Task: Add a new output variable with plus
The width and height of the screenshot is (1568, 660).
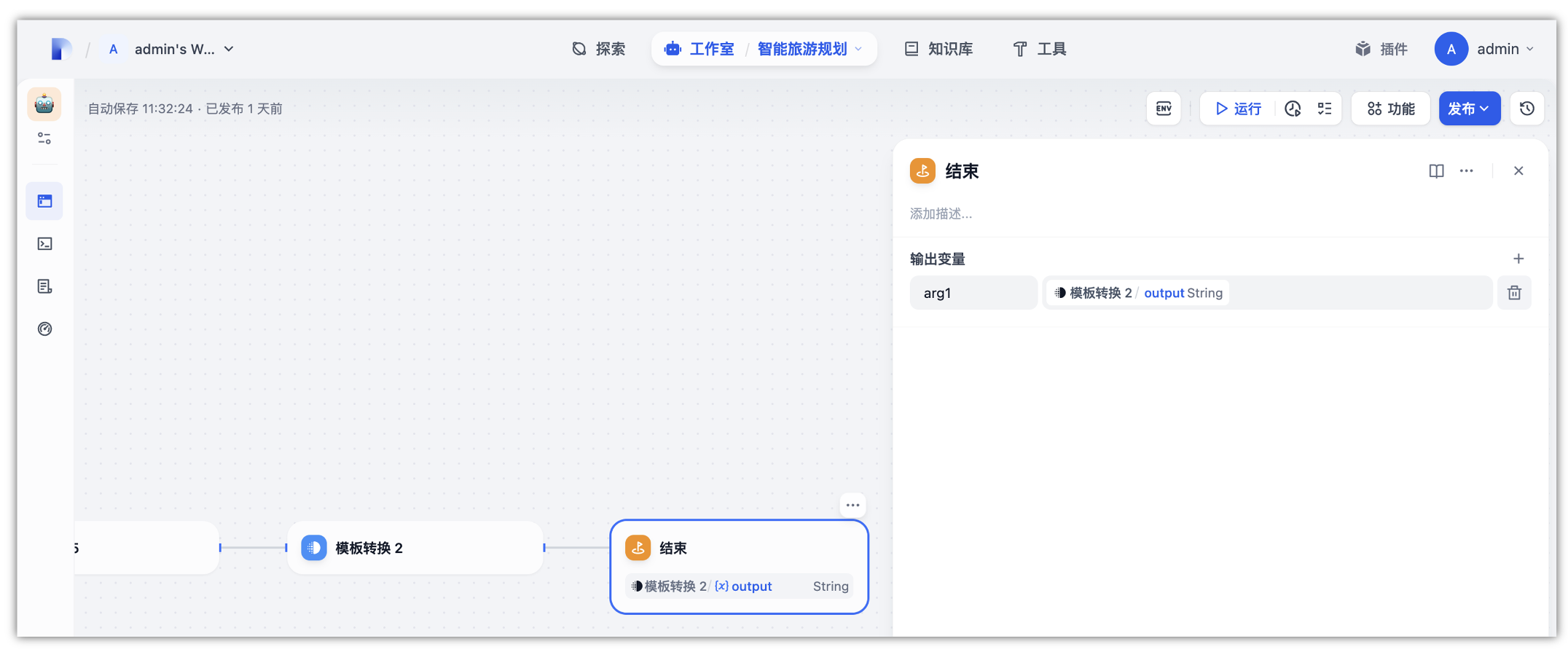Action: [1518, 259]
